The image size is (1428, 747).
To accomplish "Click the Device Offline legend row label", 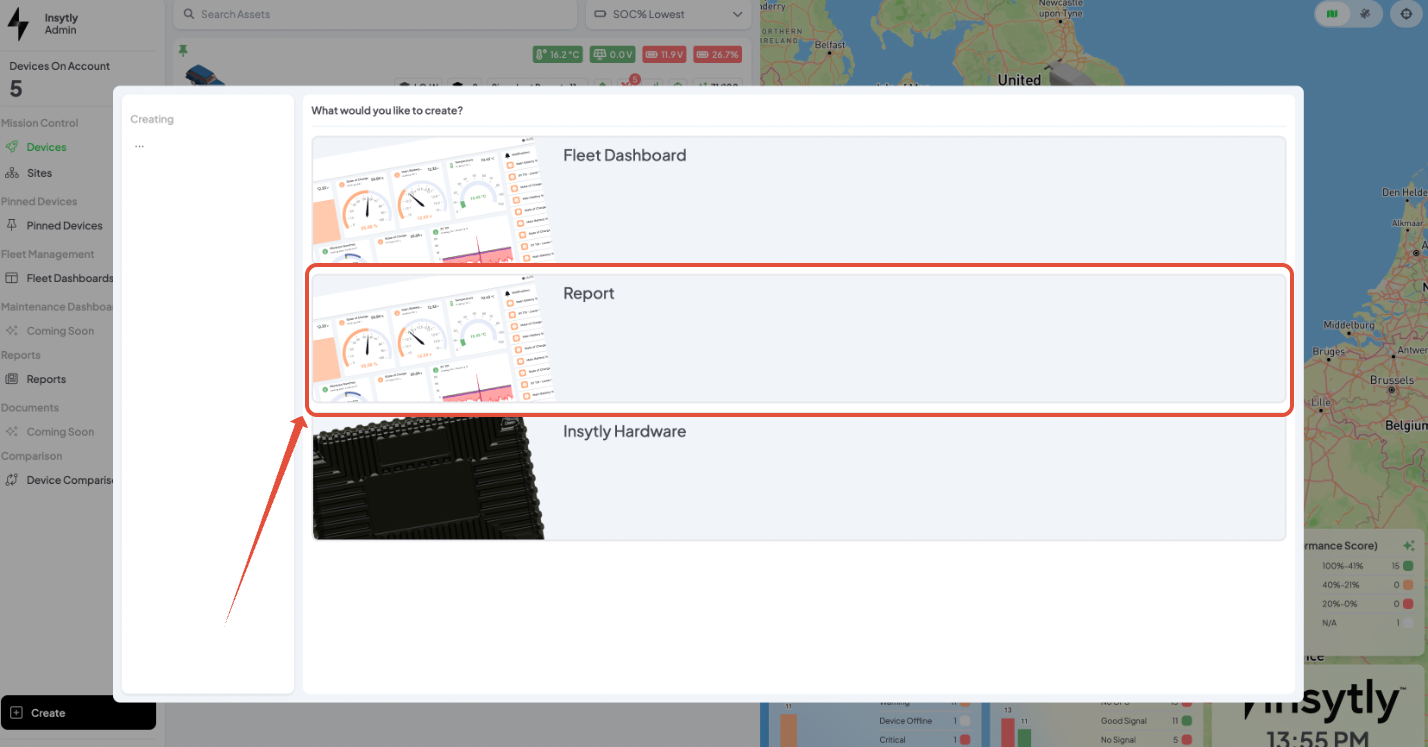I will [906, 721].
